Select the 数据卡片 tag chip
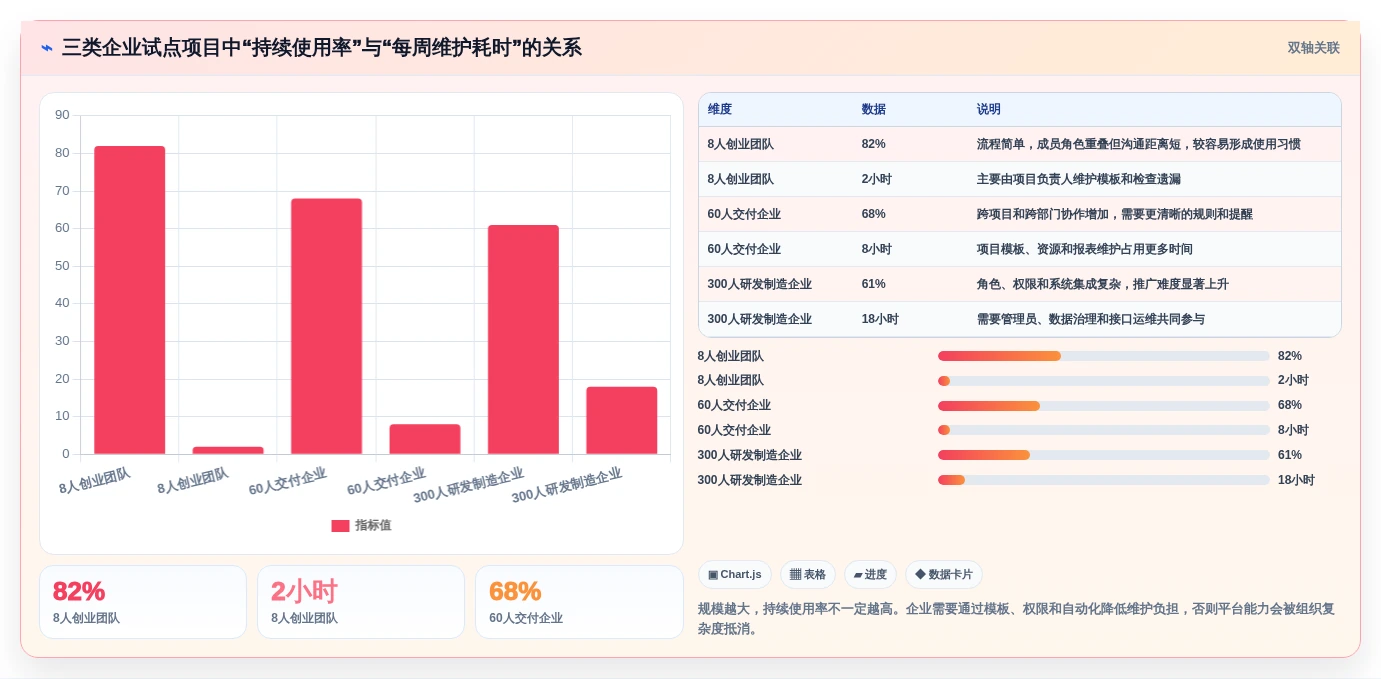The image size is (1381, 679). point(944,575)
